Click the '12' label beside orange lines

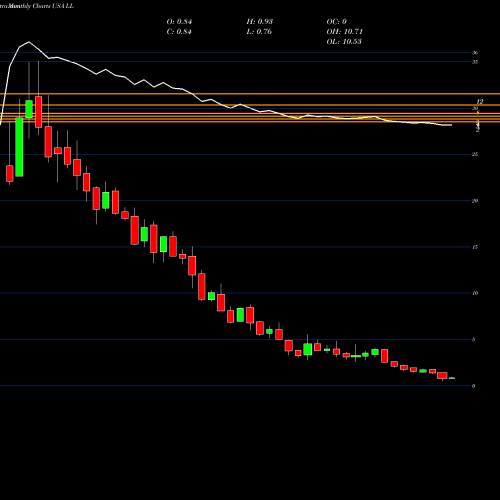point(480,101)
